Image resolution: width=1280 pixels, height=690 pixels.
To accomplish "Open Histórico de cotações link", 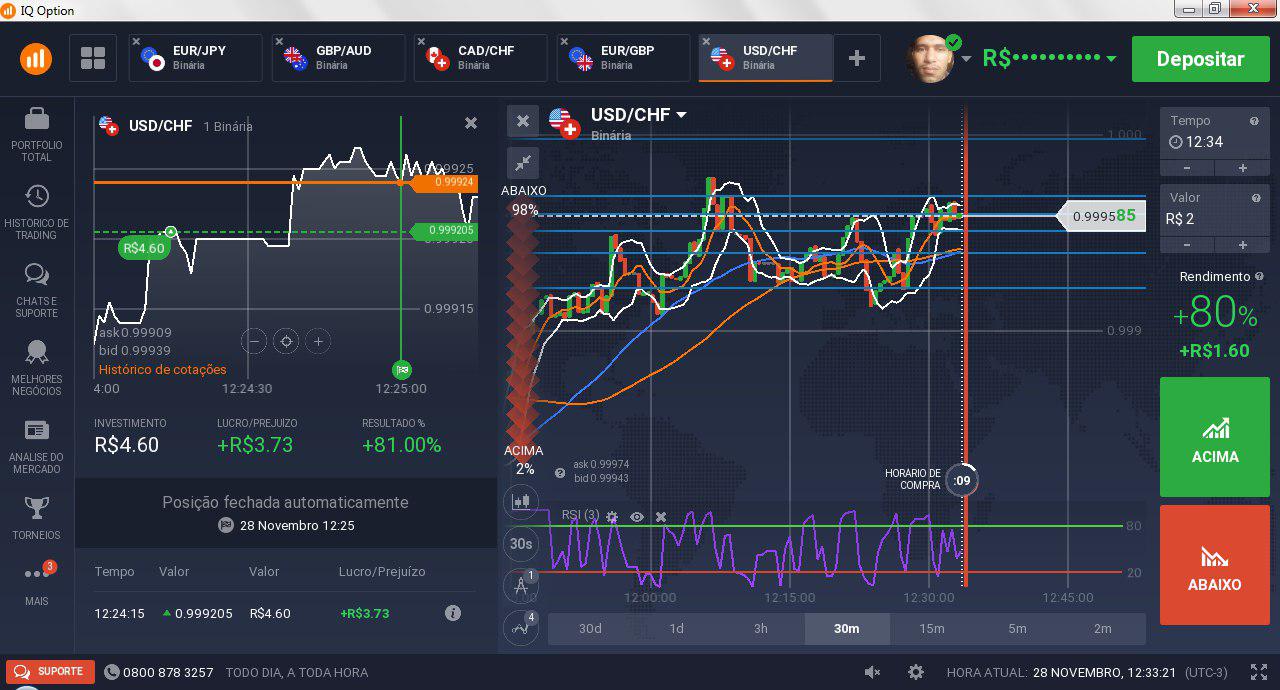I will tap(162, 369).
